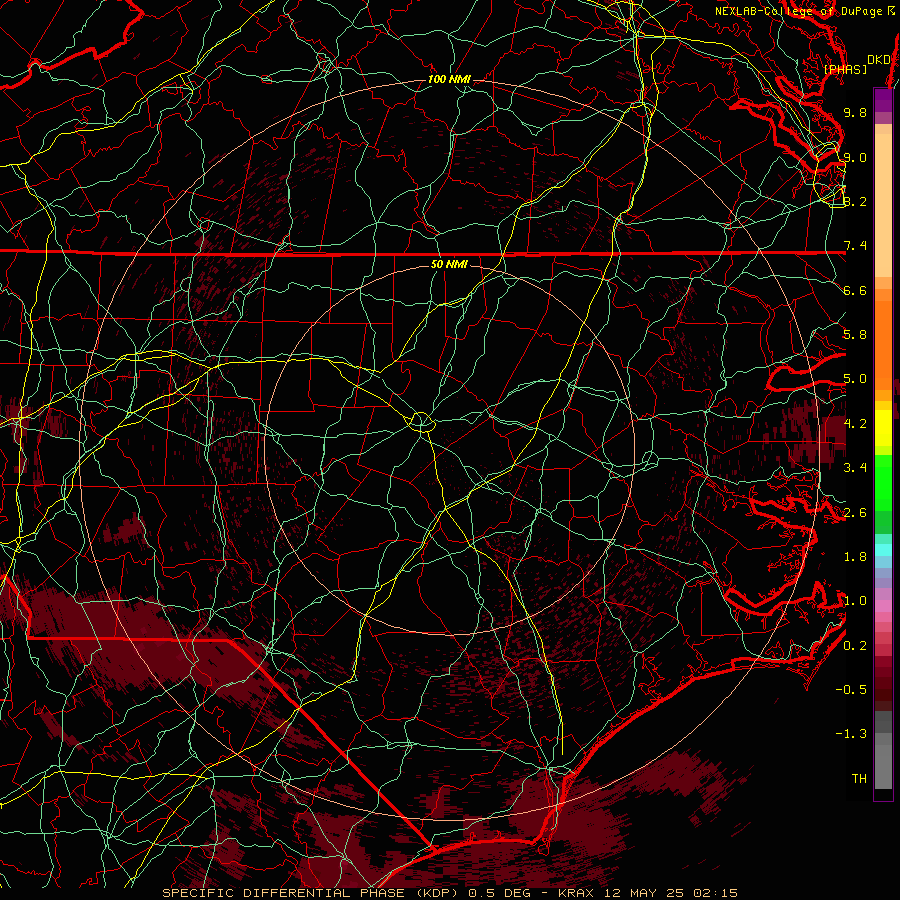The image size is (900, 900).
Task: Click the 2.6 value on the color scale
Action: pyautogui.click(x=855, y=513)
